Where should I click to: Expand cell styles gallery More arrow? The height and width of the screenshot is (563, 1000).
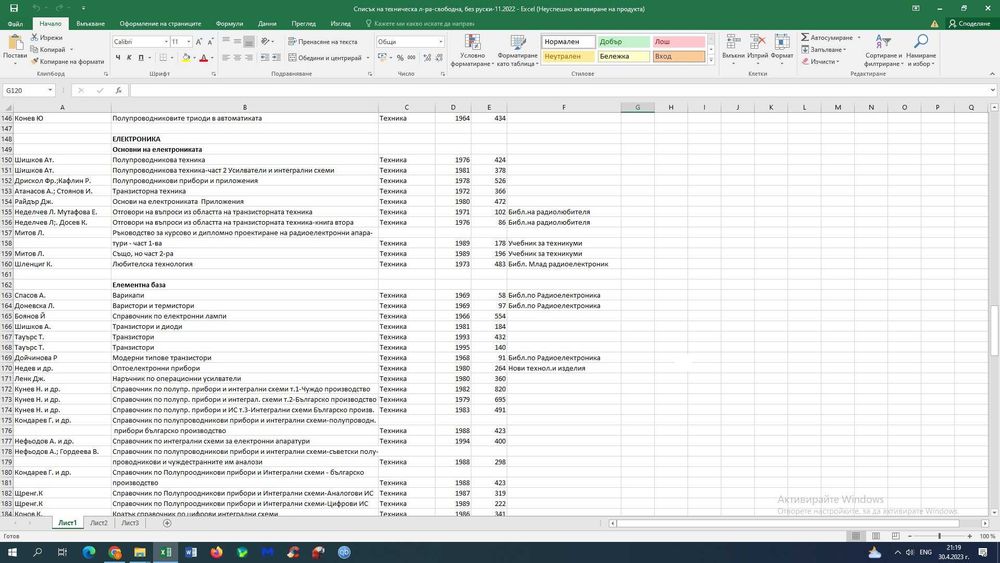tap(711, 60)
